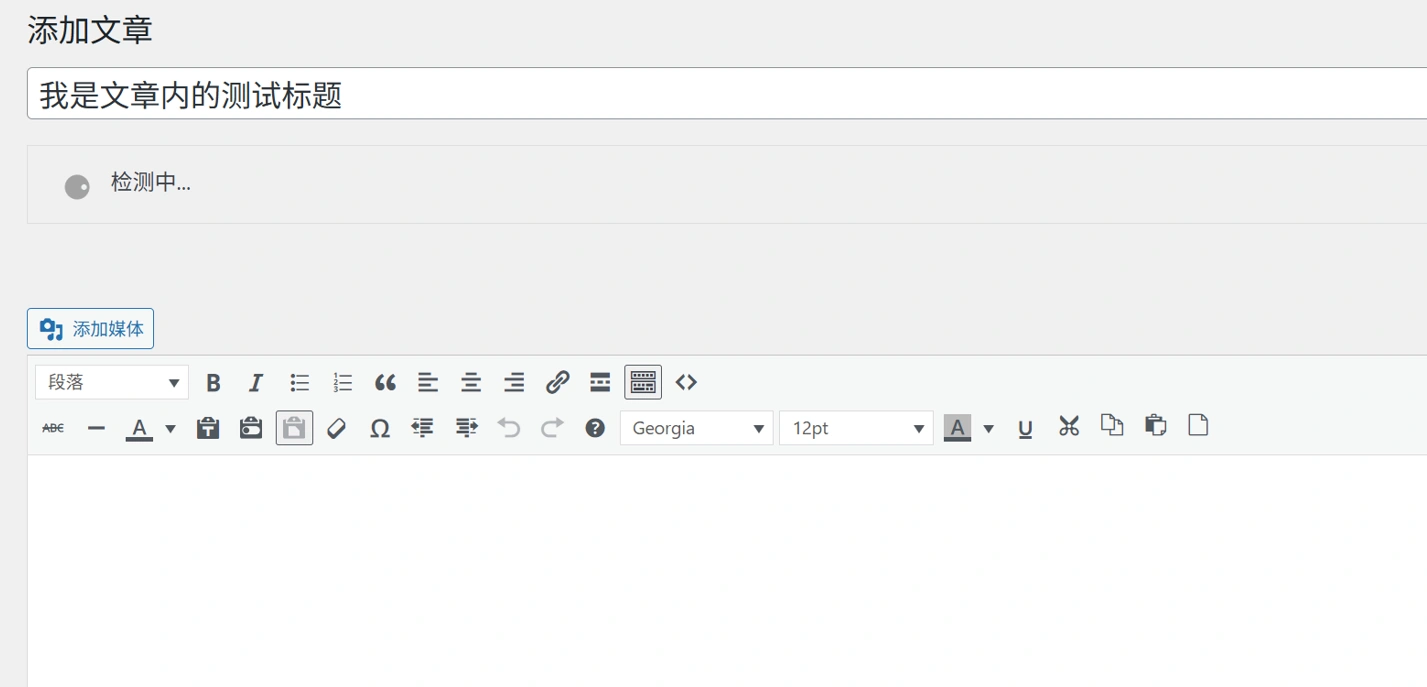Clear formatting with the eraser icon
Image resolution: width=1427 pixels, height=687 pixels.
337,428
